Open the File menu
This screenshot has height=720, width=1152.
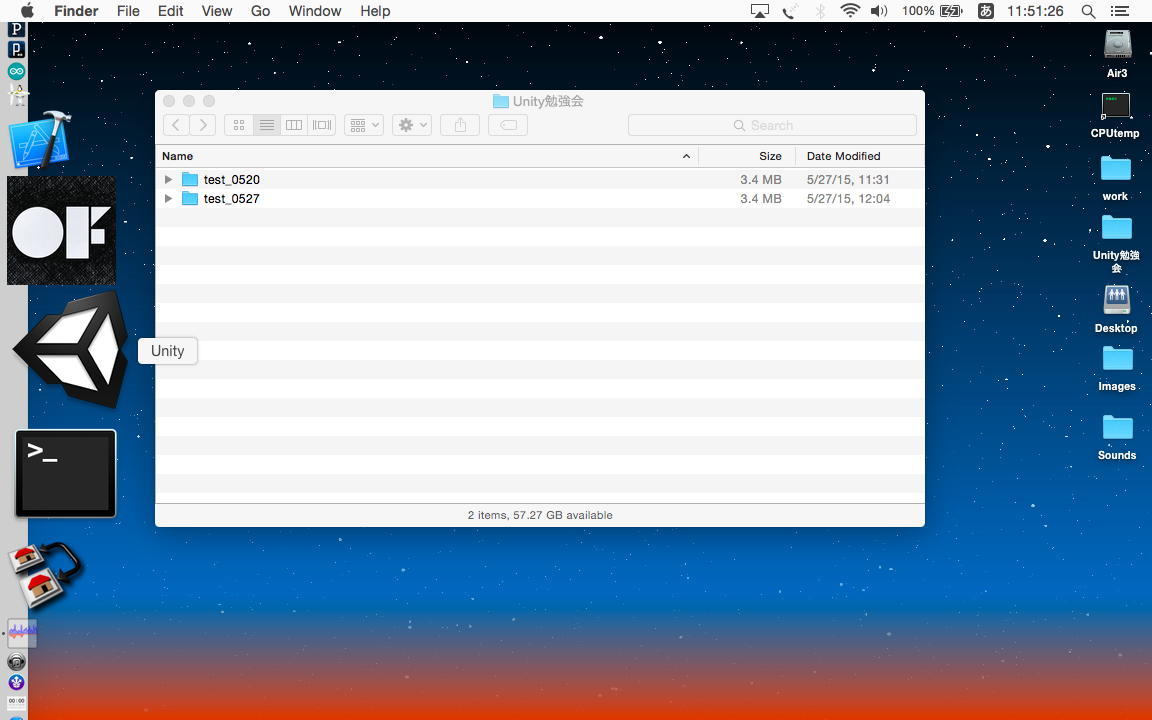coord(128,11)
